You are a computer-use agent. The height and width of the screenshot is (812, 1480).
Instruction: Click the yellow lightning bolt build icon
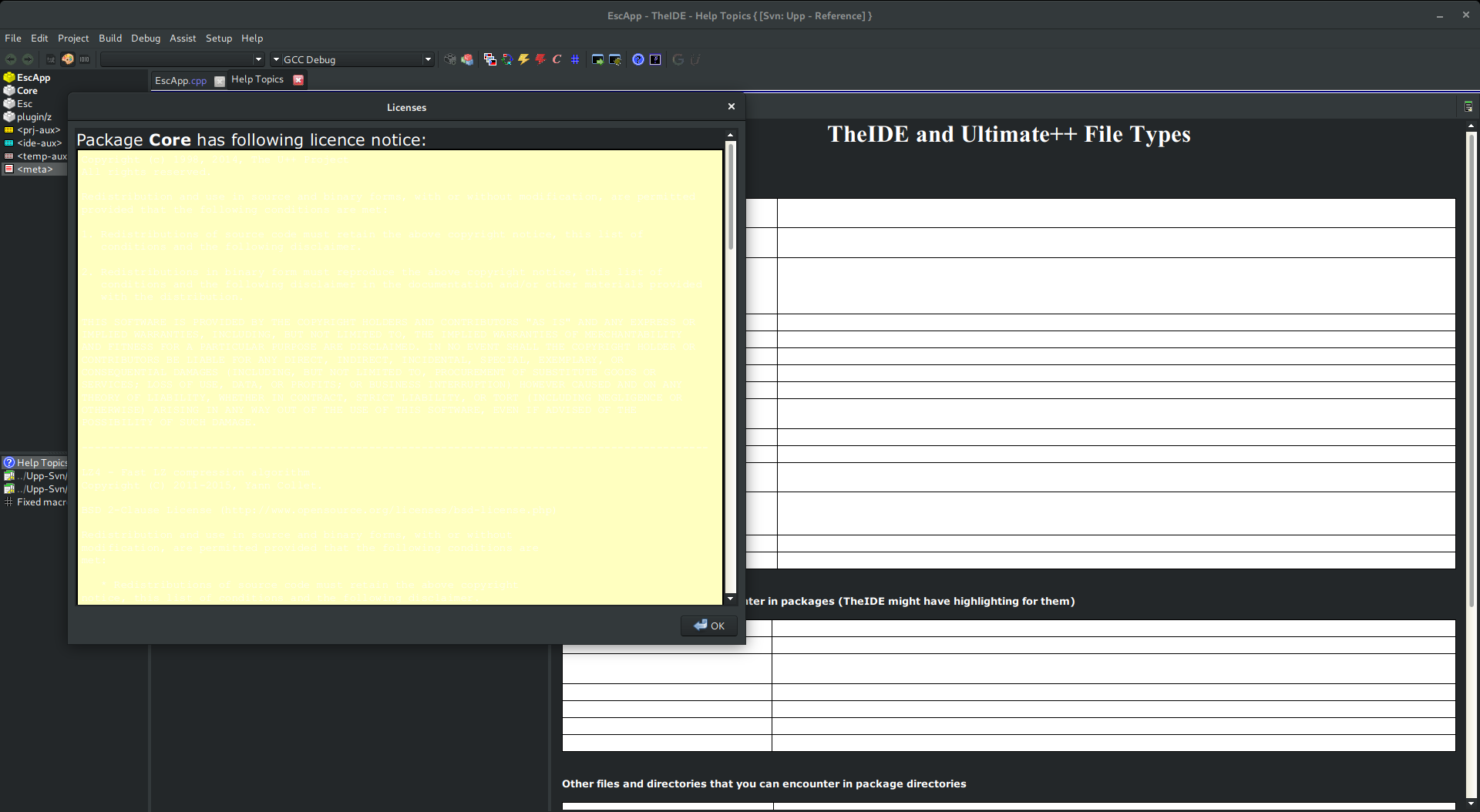(x=523, y=59)
